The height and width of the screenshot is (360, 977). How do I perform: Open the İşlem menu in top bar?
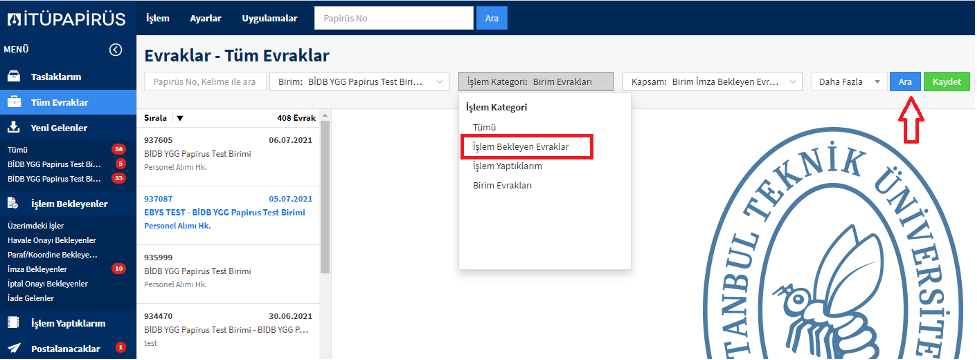tap(158, 18)
